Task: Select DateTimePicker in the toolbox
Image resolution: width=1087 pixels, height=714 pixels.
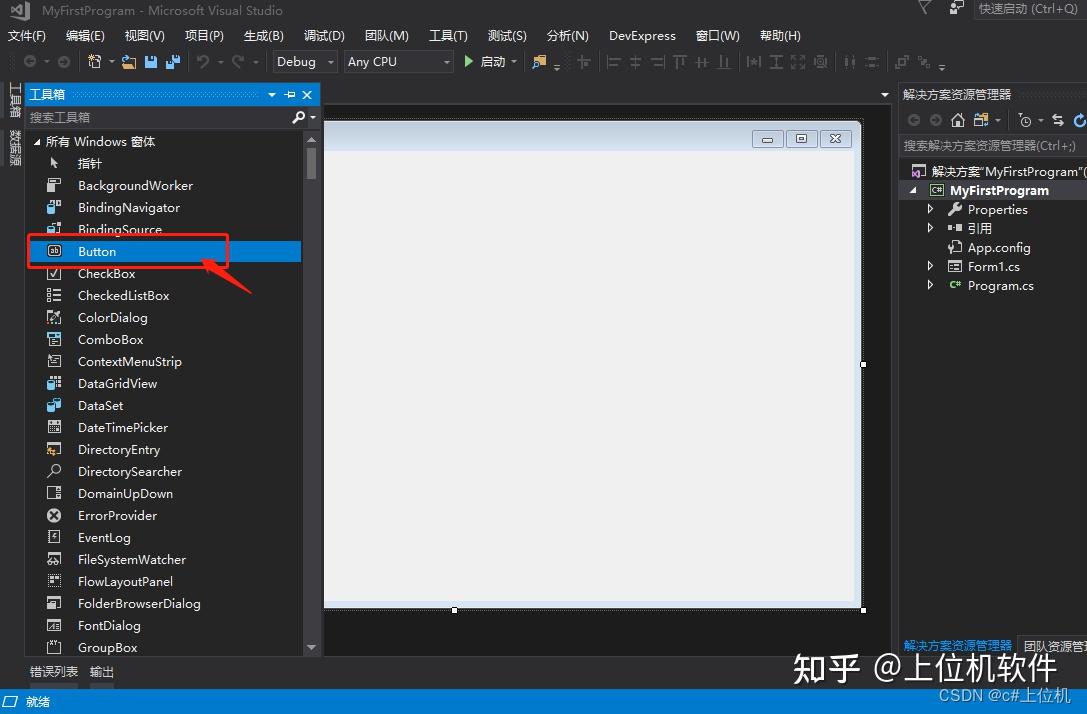Action: tap(164, 427)
